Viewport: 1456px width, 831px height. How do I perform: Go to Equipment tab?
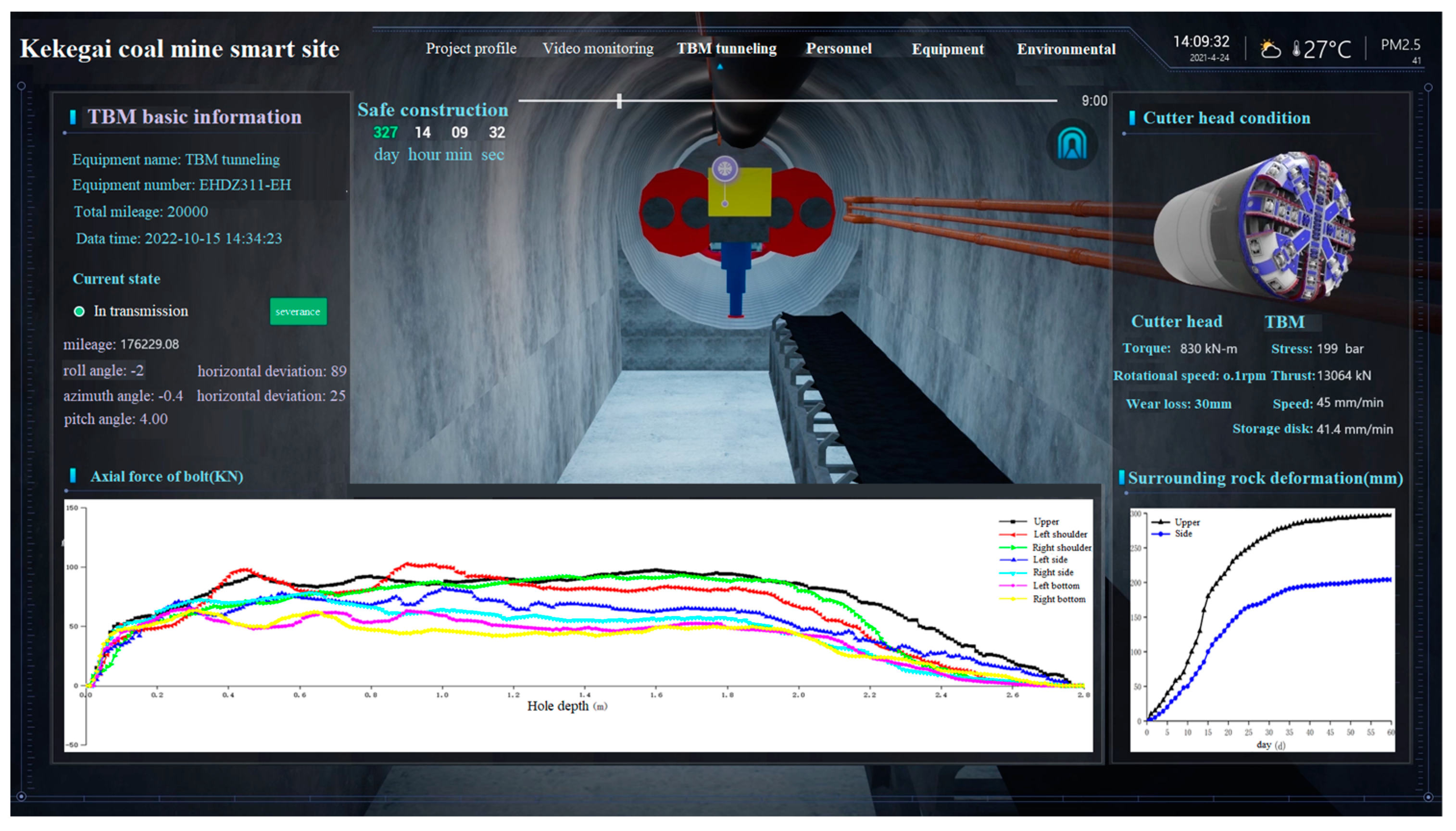coord(947,49)
